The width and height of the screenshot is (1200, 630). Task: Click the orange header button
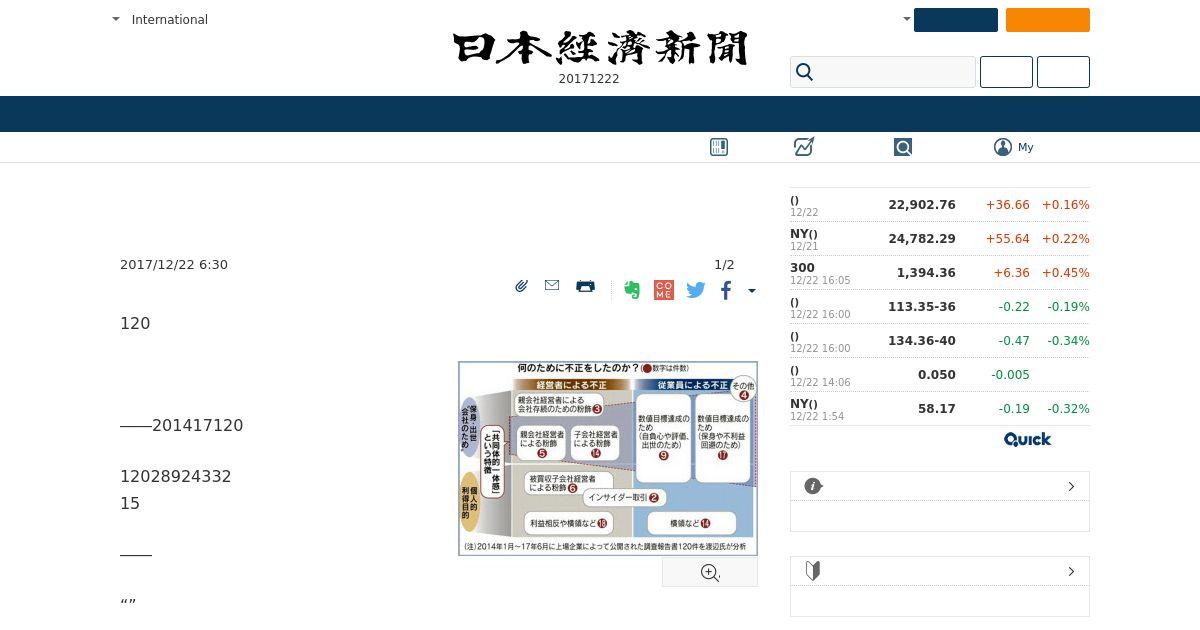point(1048,20)
